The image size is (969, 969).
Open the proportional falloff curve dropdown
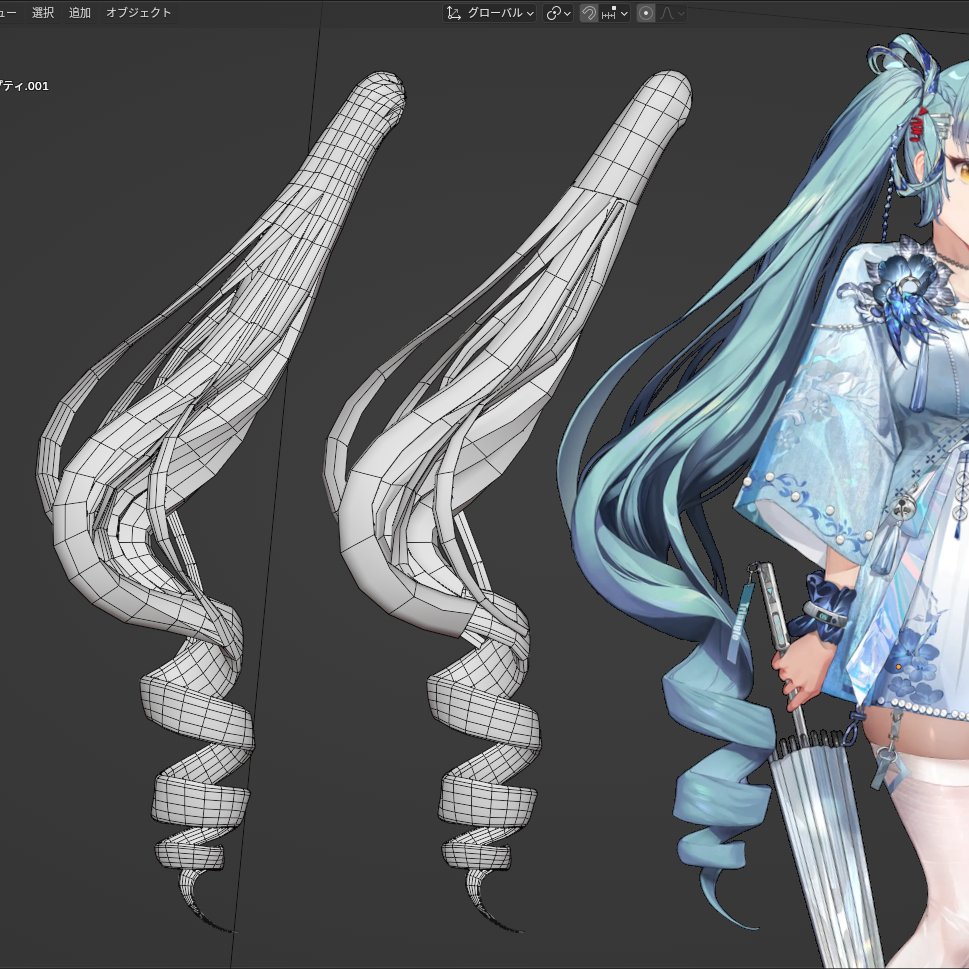672,13
